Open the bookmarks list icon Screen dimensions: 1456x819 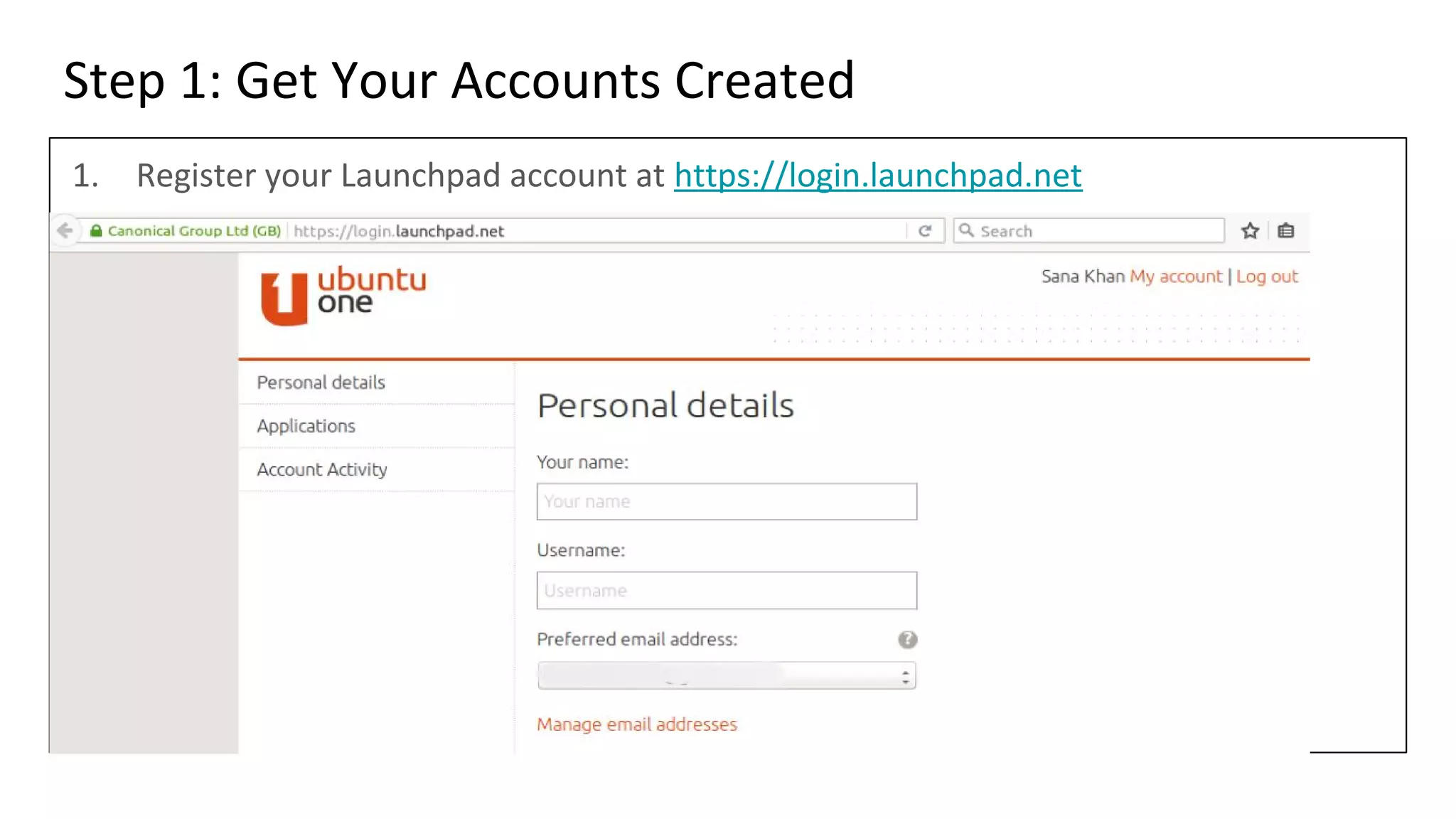(x=1285, y=230)
